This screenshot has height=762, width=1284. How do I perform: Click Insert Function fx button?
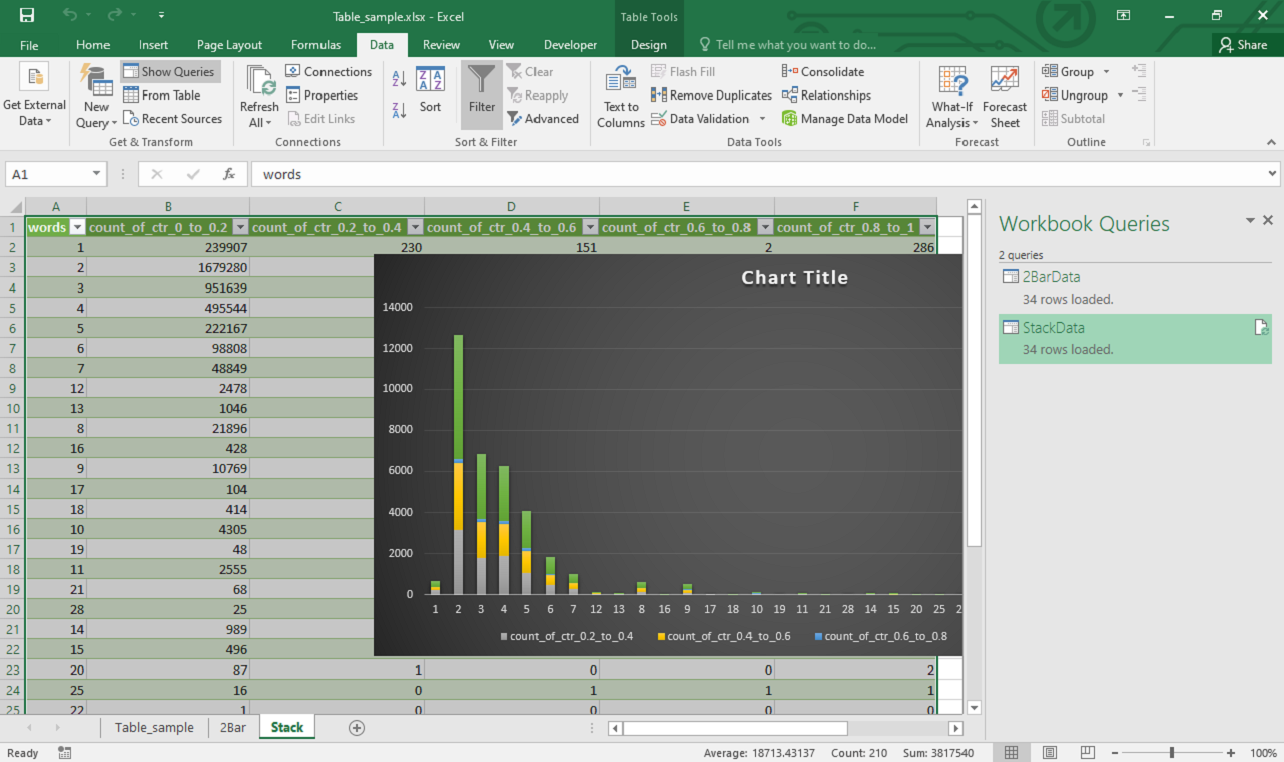pos(229,174)
